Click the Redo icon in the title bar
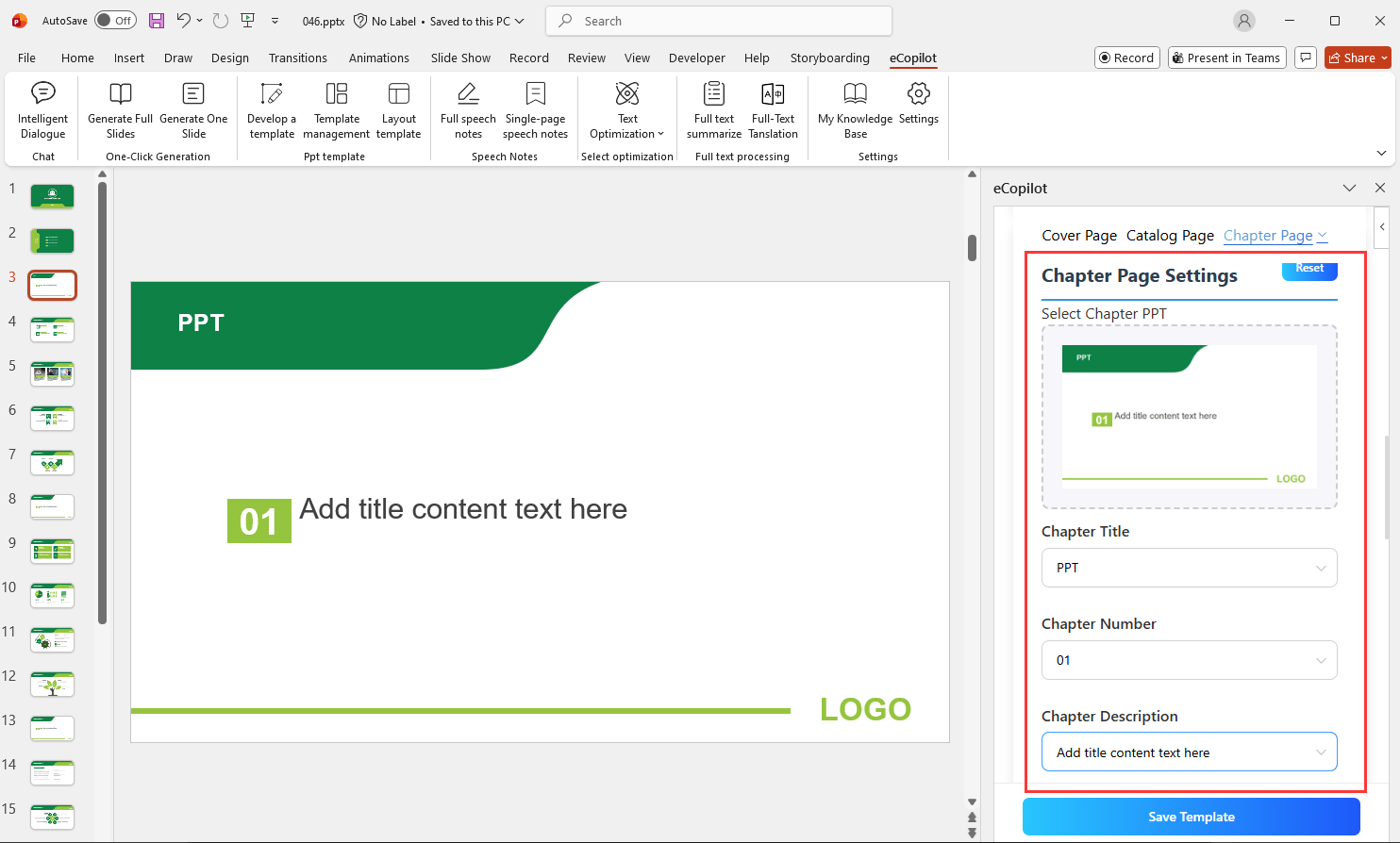Image resolution: width=1400 pixels, height=843 pixels. pos(221,21)
